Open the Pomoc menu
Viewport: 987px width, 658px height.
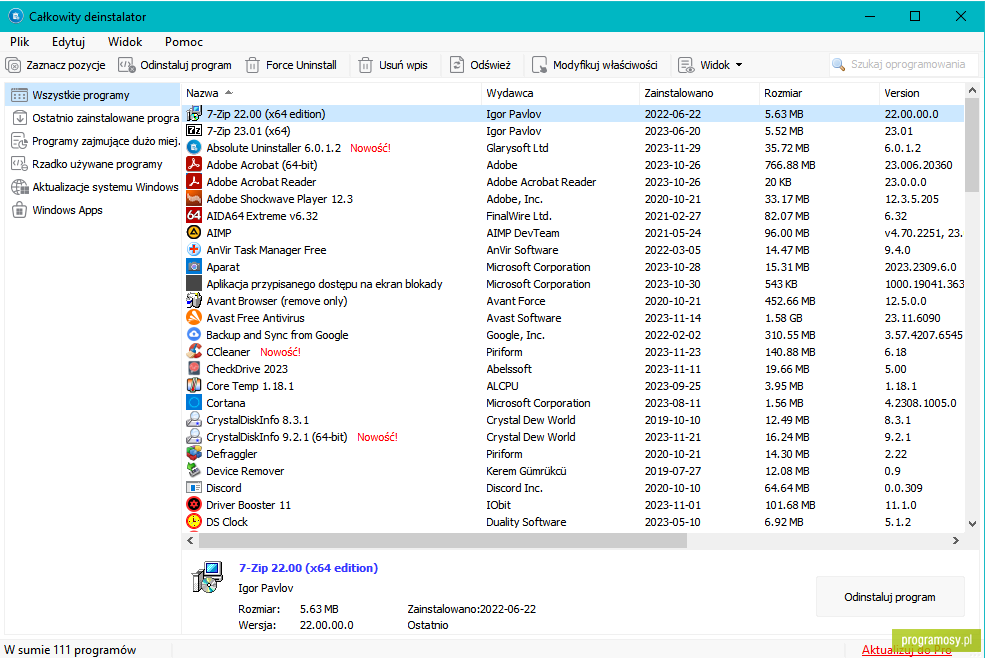(x=184, y=42)
